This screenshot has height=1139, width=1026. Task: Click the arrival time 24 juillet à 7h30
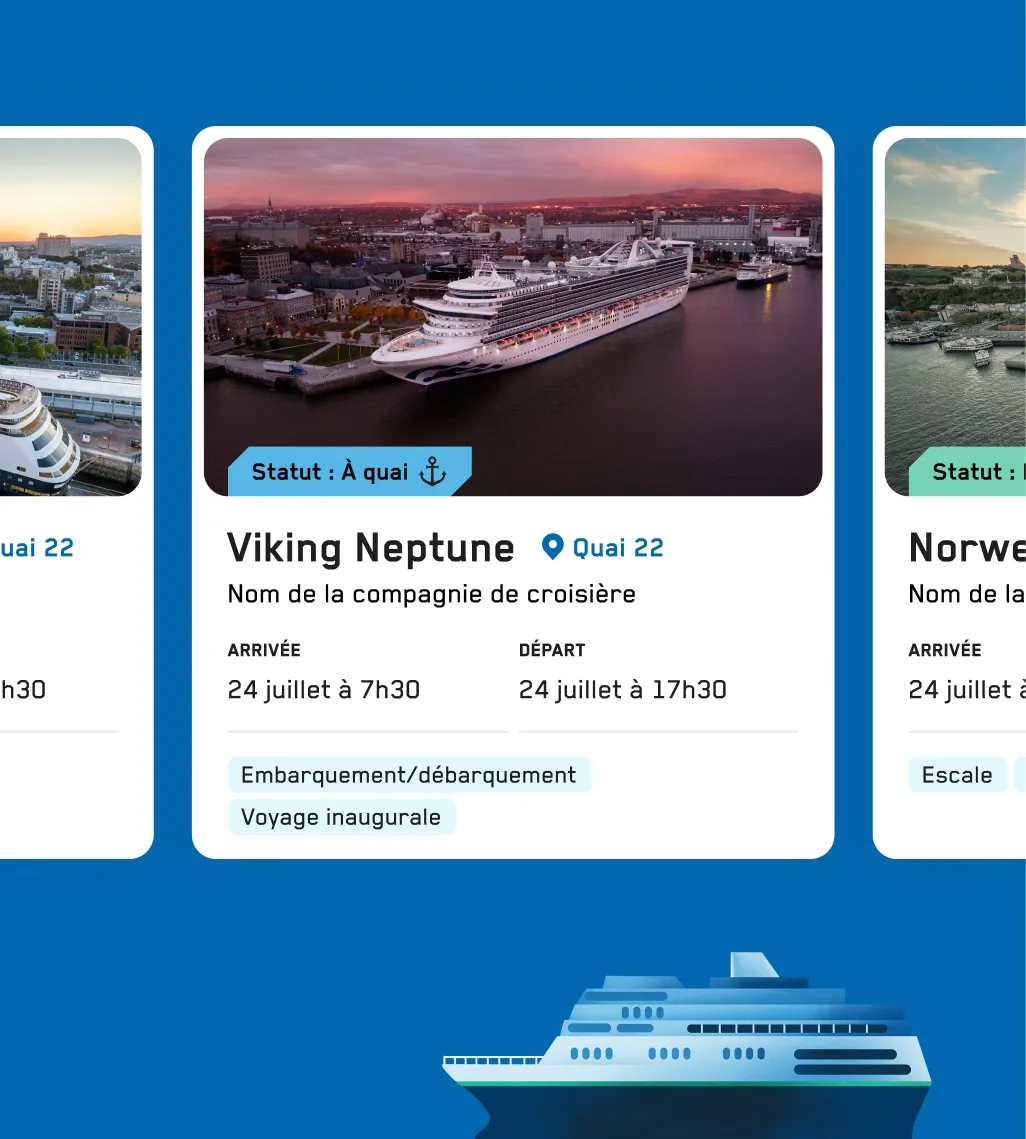pyautogui.click(x=324, y=689)
